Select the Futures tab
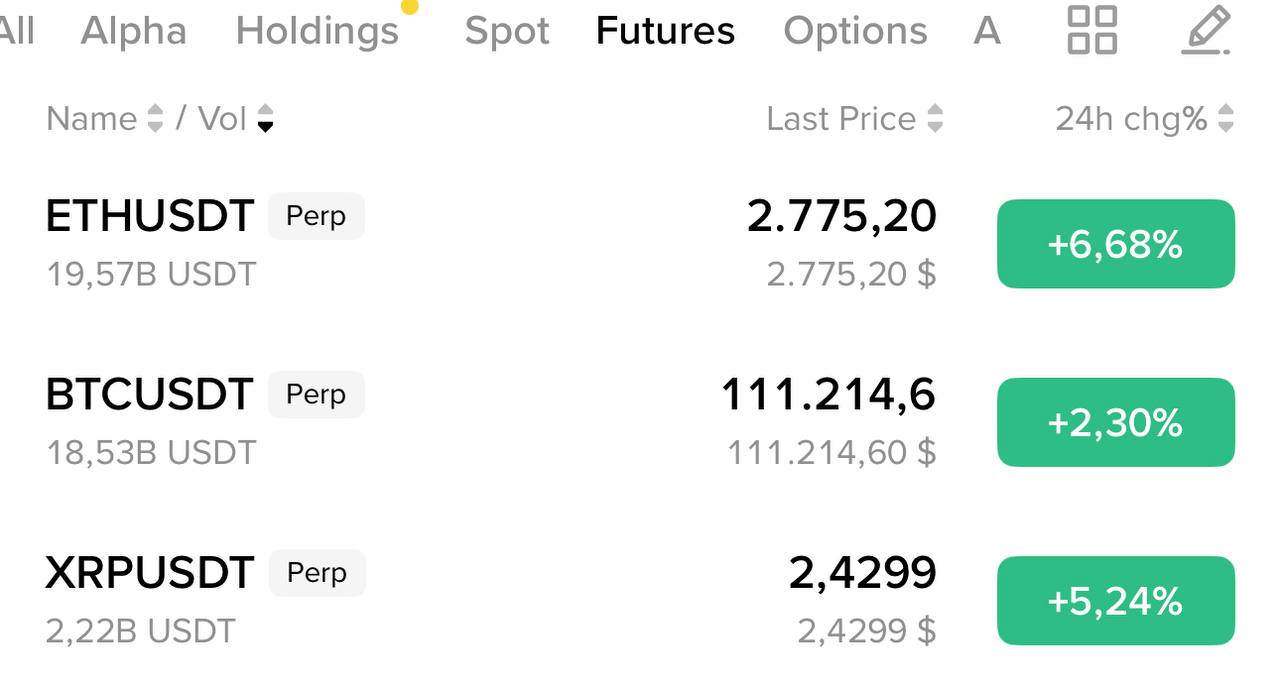Screen dimensions: 1280x686 point(665,31)
